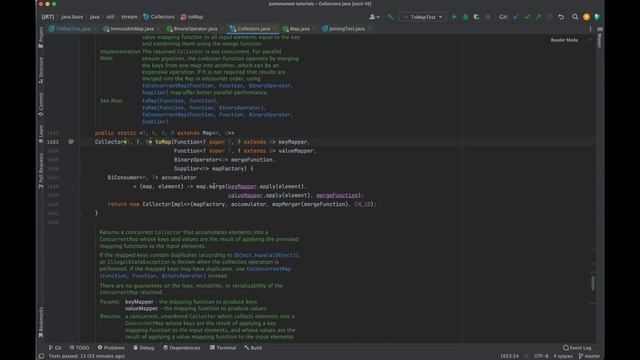
Task: Open the Problems tool window
Action: tap(111, 348)
